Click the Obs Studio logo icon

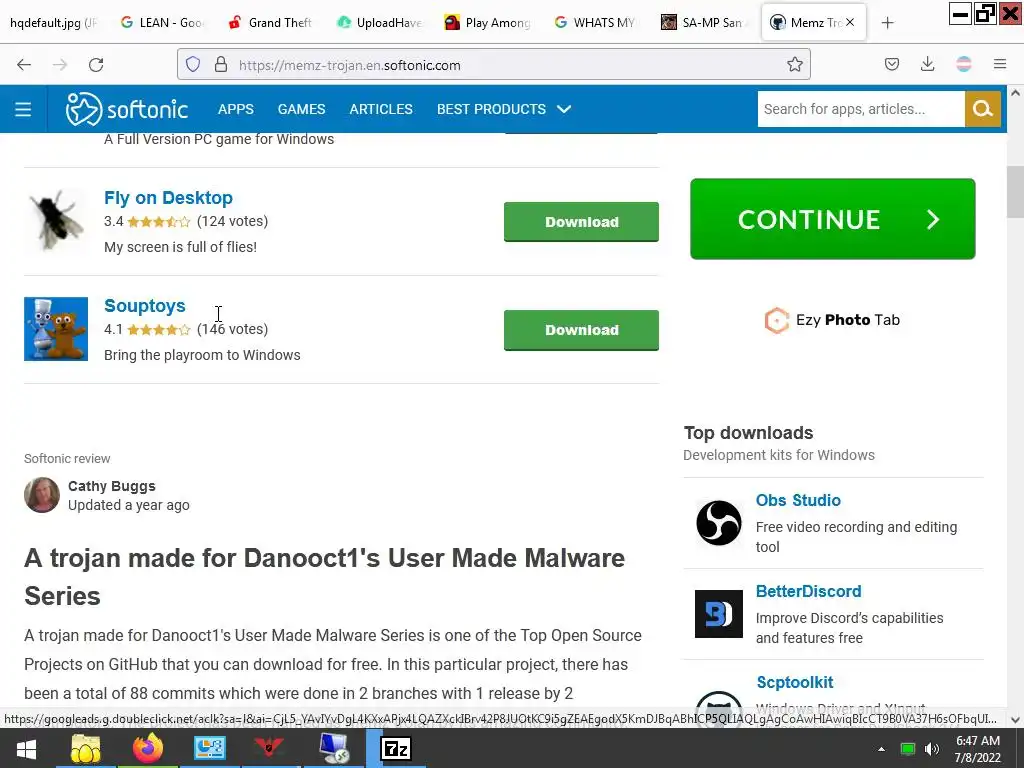click(719, 523)
